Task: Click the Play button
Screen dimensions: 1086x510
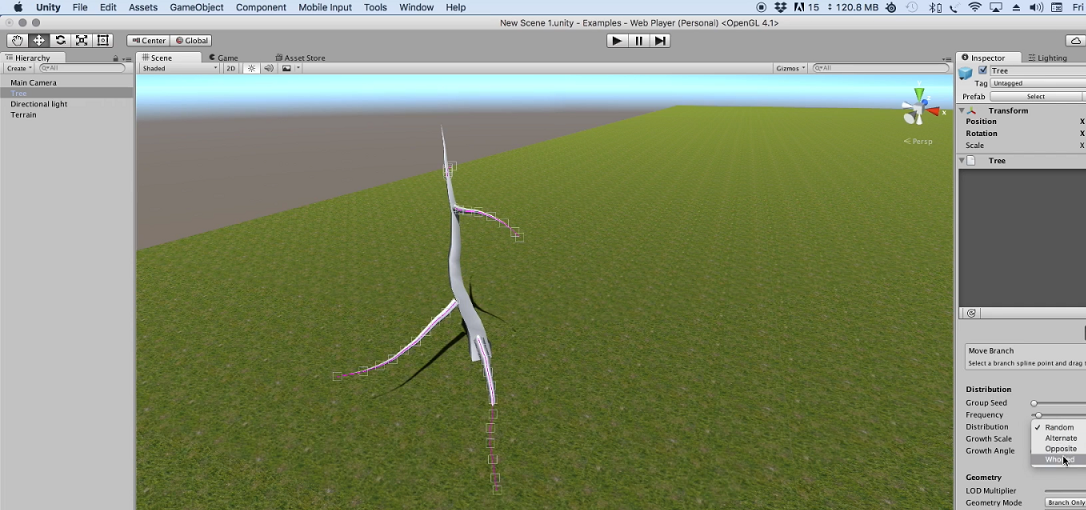Action: tap(616, 41)
